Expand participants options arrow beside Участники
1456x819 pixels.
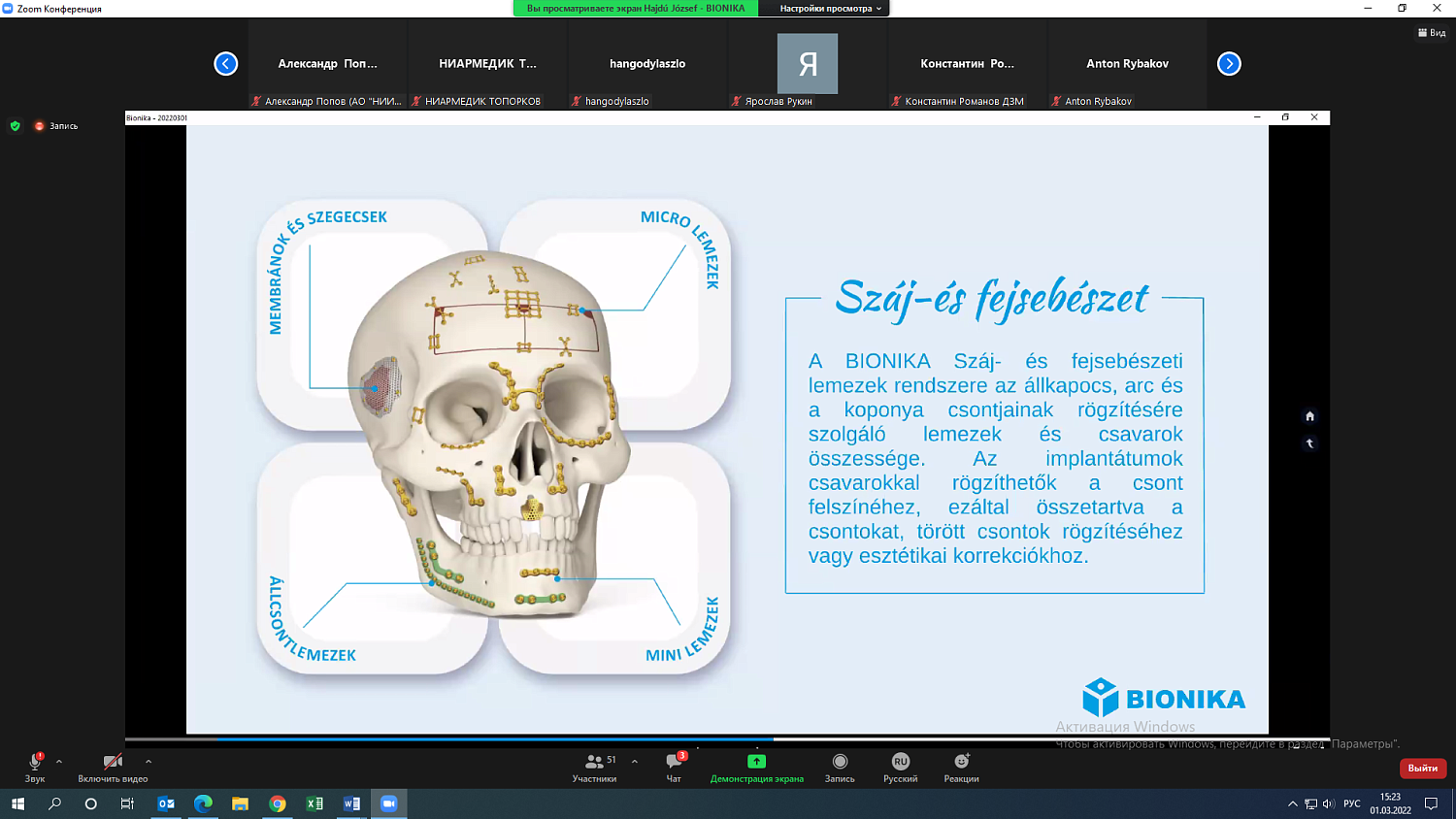click(x=635, y=762)
